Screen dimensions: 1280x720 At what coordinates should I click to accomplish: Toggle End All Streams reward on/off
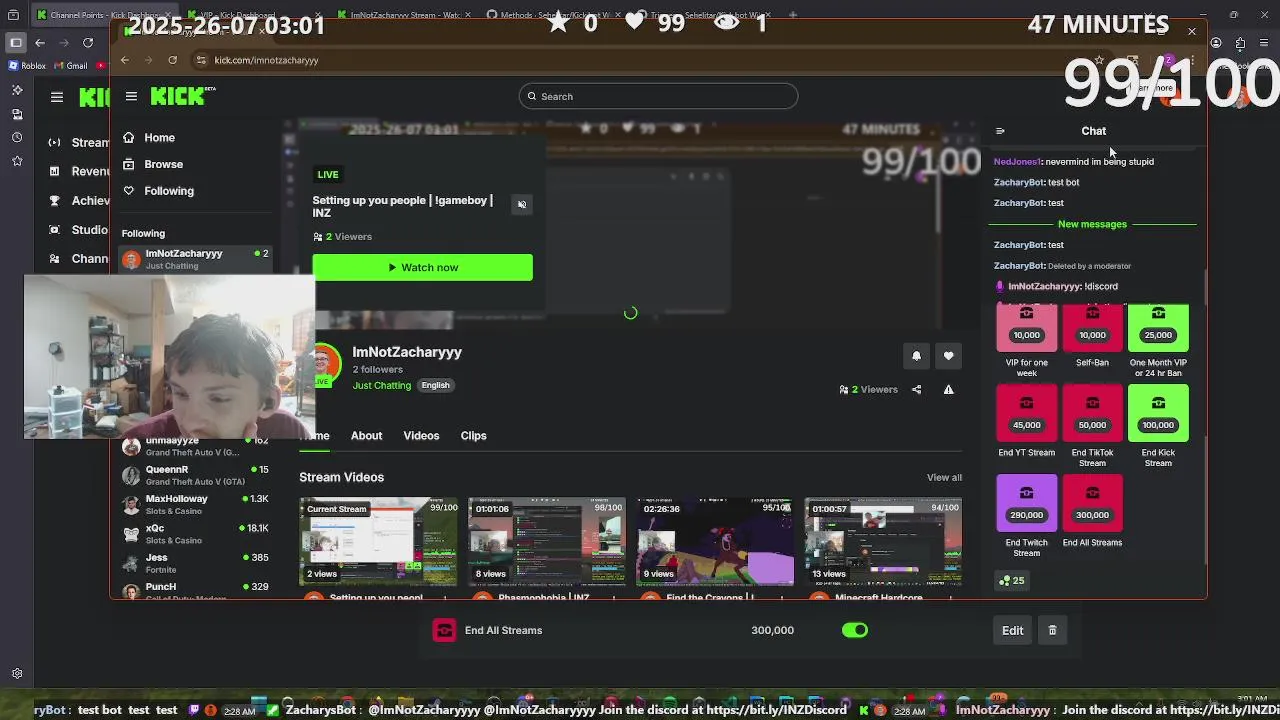click(855, 630)
